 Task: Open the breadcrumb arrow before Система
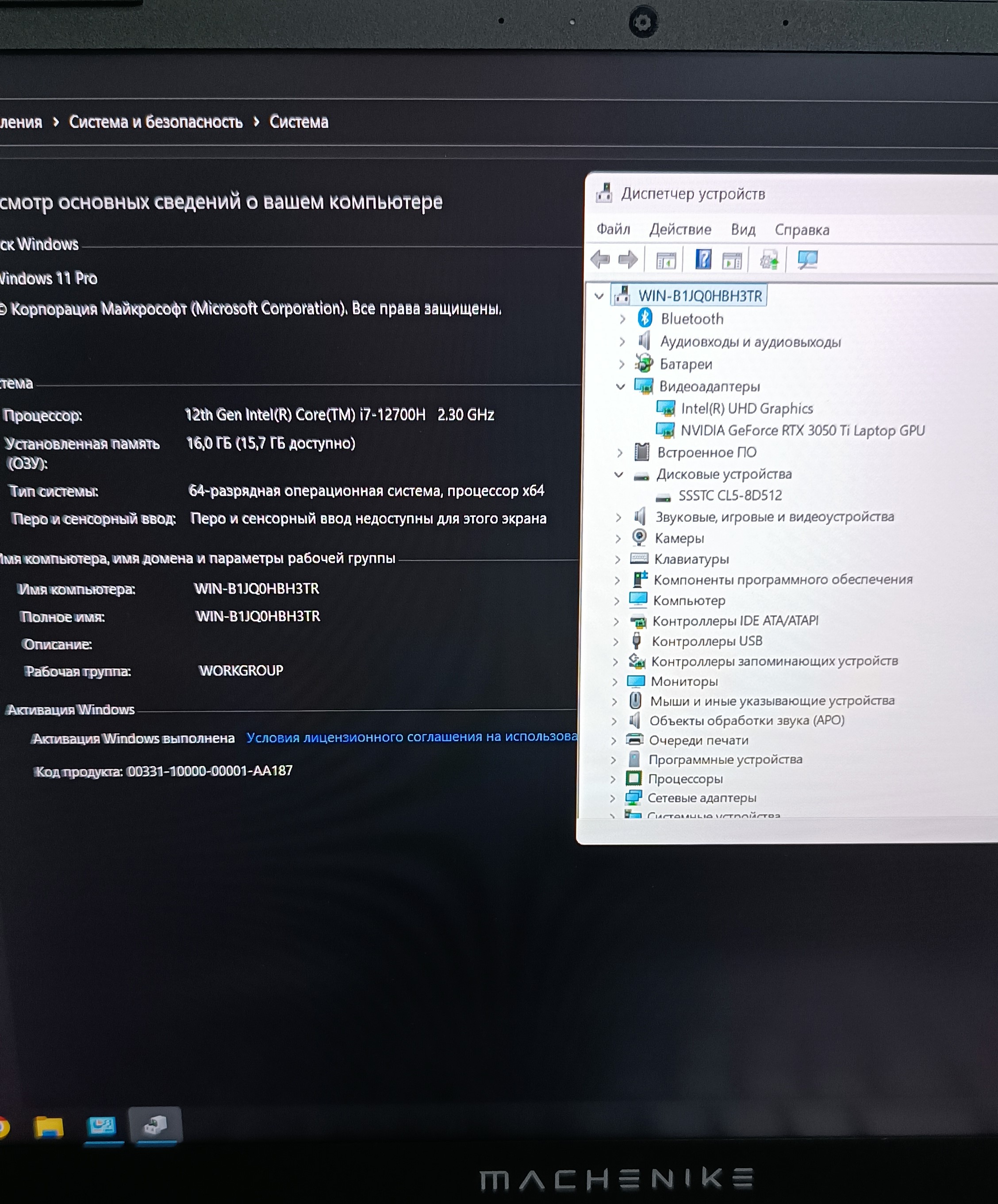(256, 122)
